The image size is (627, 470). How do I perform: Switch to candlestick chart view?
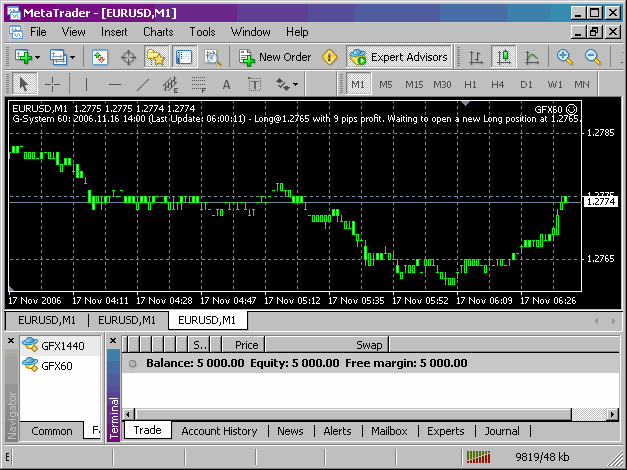(503, 57)
